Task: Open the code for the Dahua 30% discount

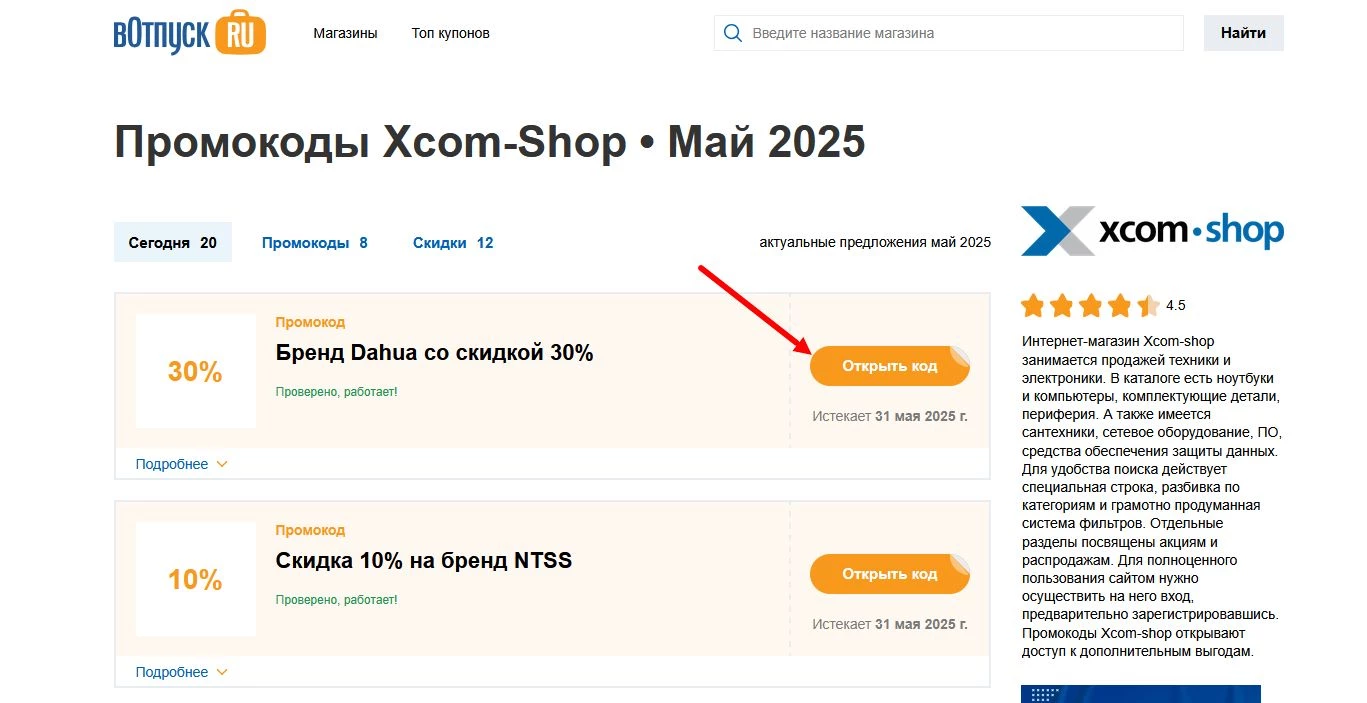Action: pyautogui.click(x=889, y=365)
